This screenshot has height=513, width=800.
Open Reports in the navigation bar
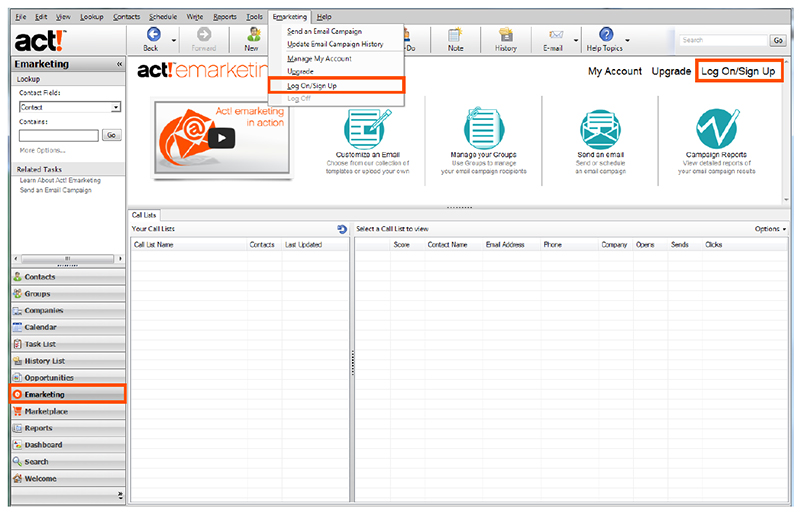coord(68,428)
